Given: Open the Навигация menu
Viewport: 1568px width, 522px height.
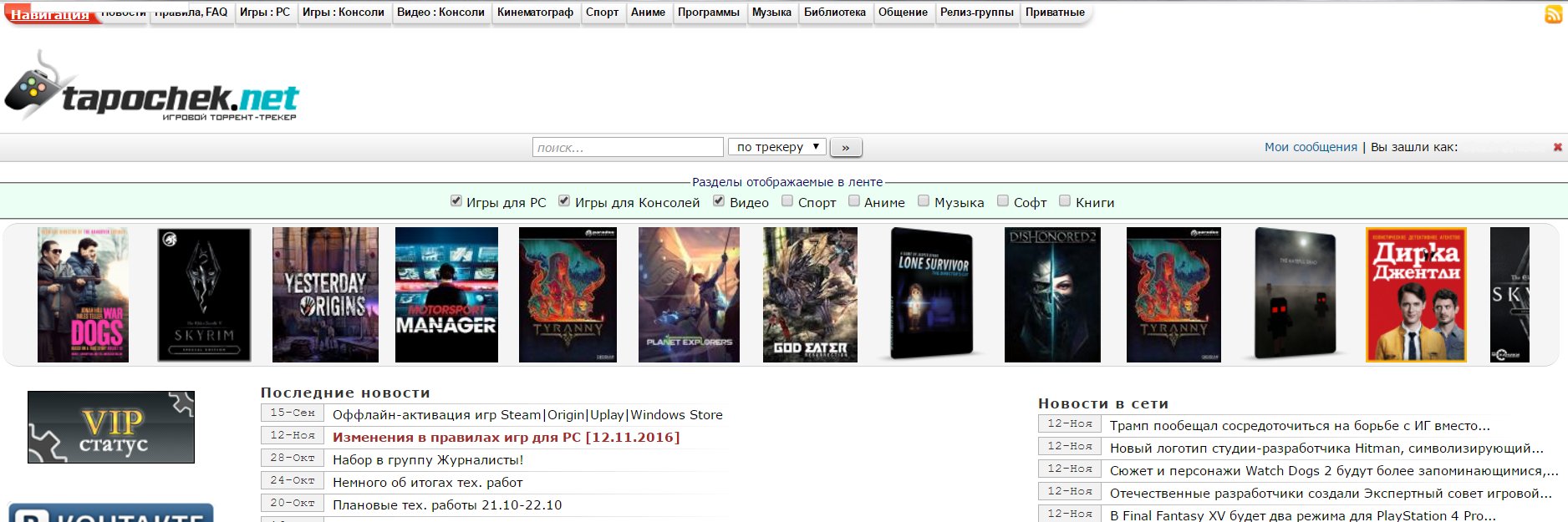Looking at the screenshot, I should pyautogui.click(x=50, y=14).
